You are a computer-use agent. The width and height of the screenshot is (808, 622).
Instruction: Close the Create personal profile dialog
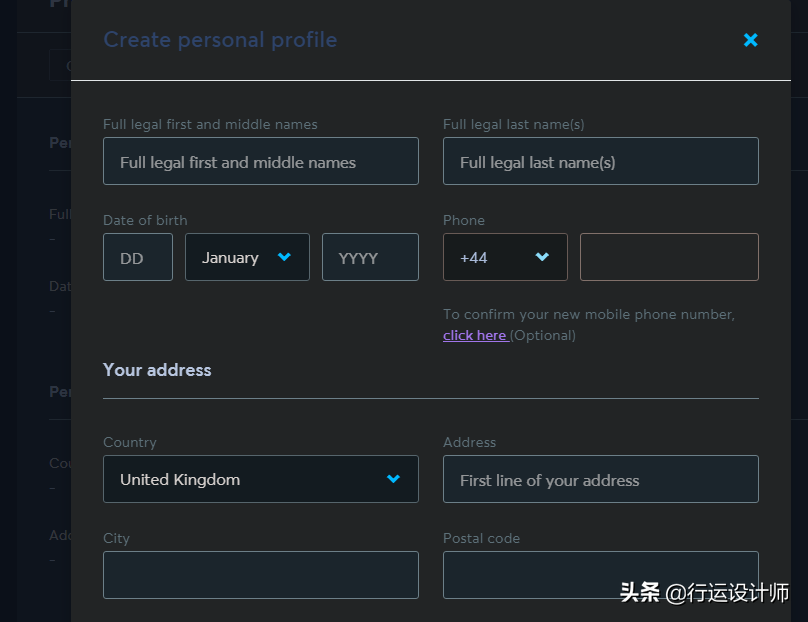click(751, 40)
